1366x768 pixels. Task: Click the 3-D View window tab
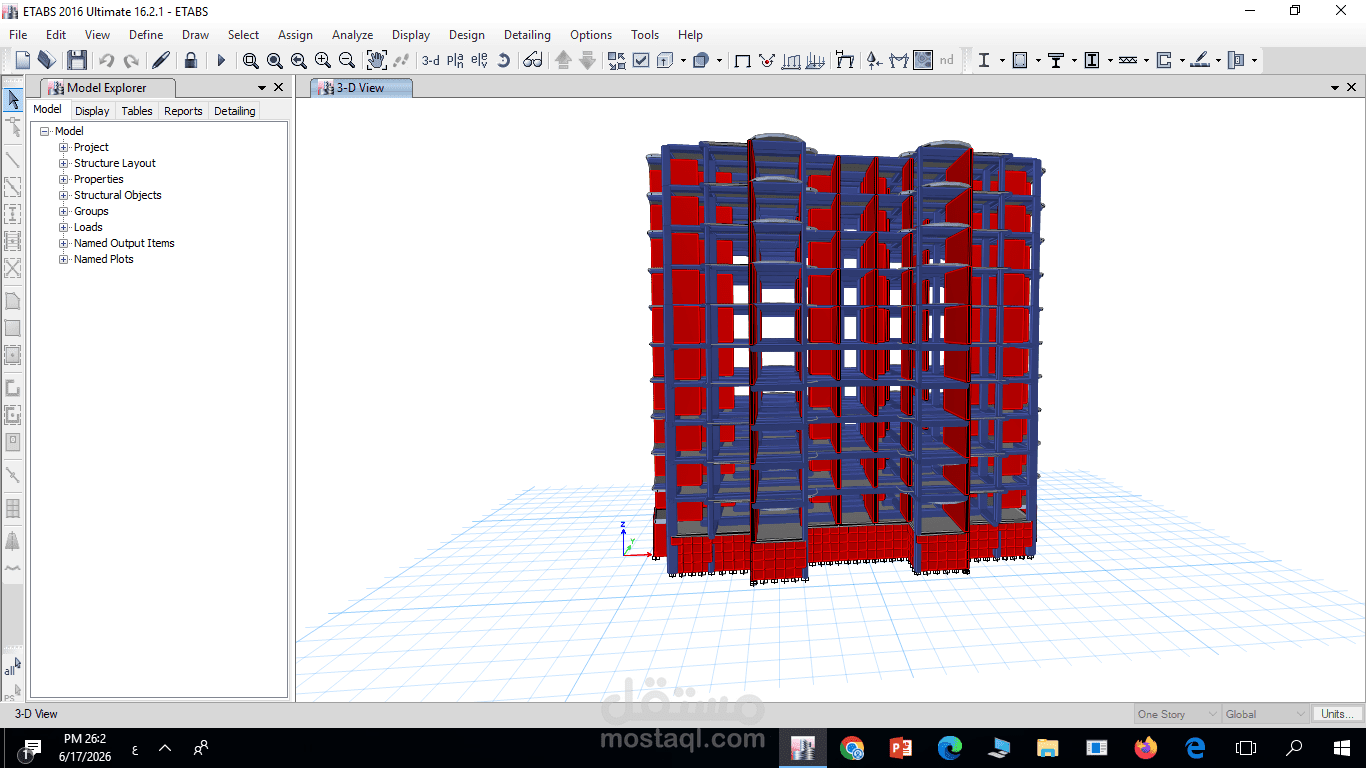361,88
